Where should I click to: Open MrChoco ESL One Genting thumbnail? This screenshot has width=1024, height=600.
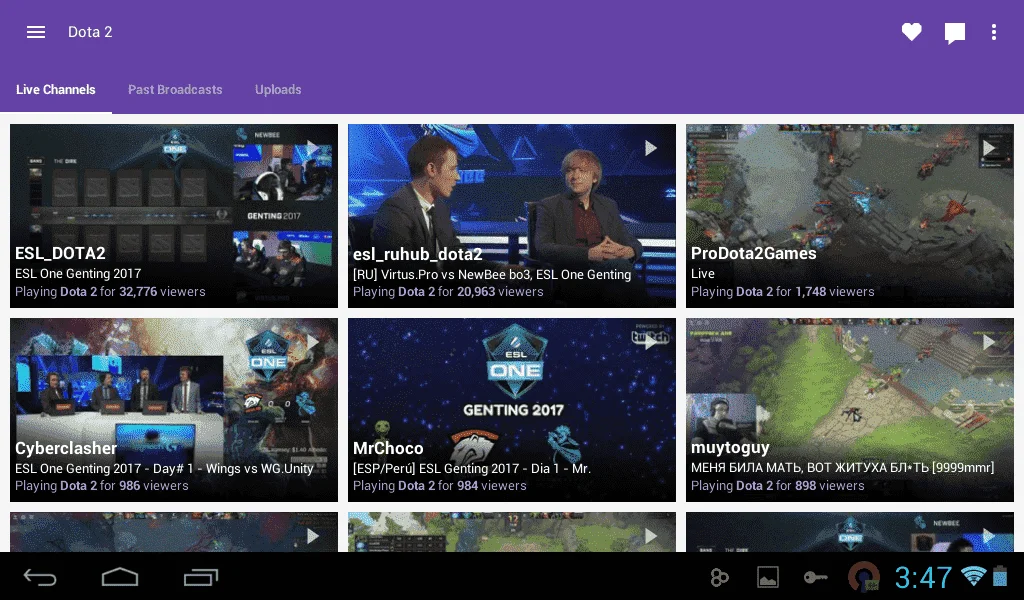tap(512, 410)
